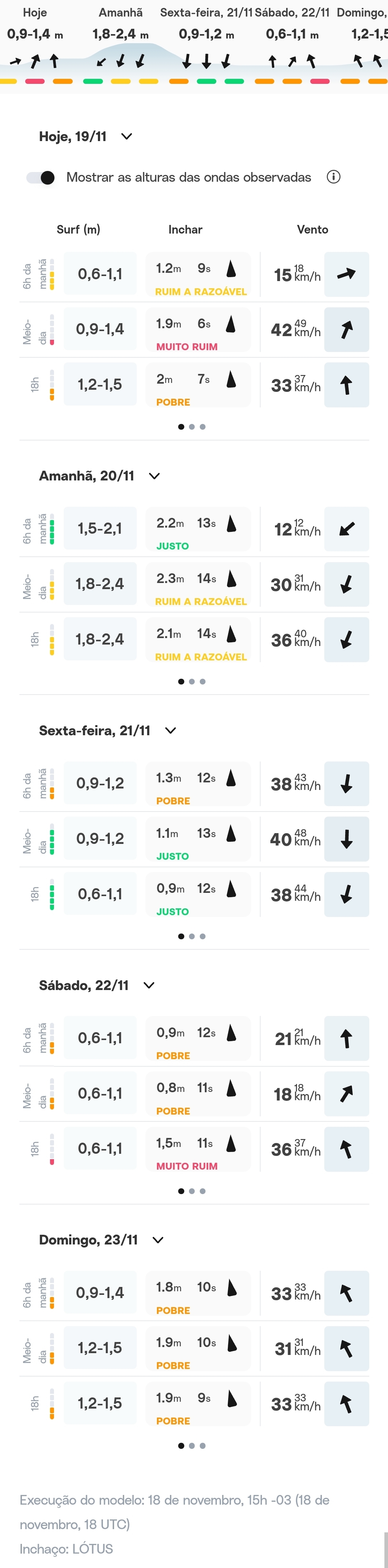
Task: Collapse the Sábado, 22/11 forecast section
Action: coord(149,985)
